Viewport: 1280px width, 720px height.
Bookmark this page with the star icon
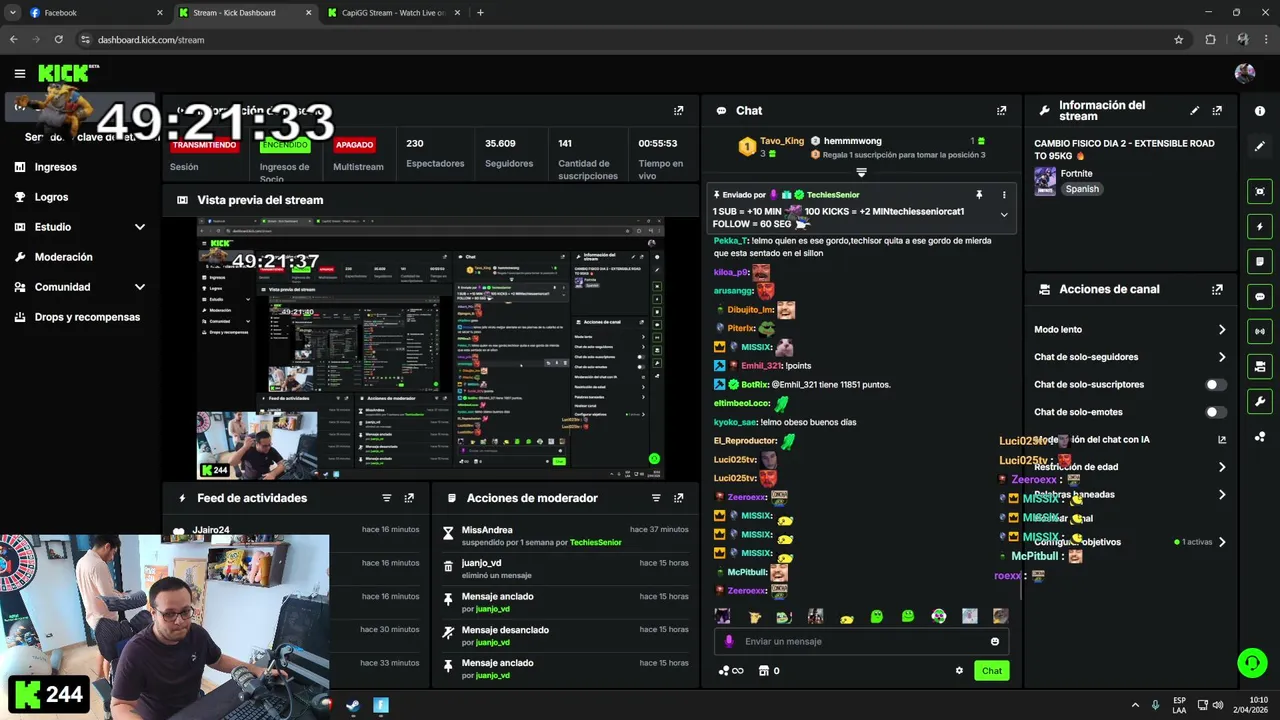pyautogui.click(x=1179, y=40)
